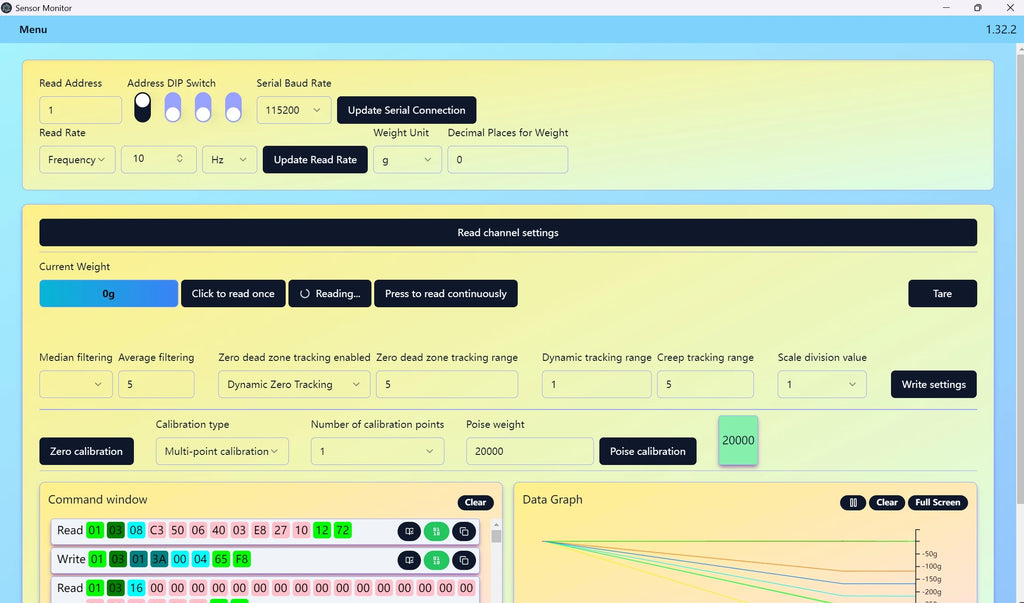Click the blue 0g current weight display

108,293
